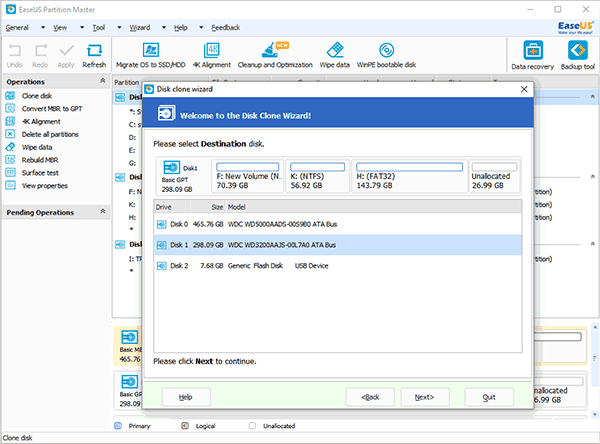Expand the Help menu dropdown arrow
This screenshot has width=600, height=444.
[201, 28]
